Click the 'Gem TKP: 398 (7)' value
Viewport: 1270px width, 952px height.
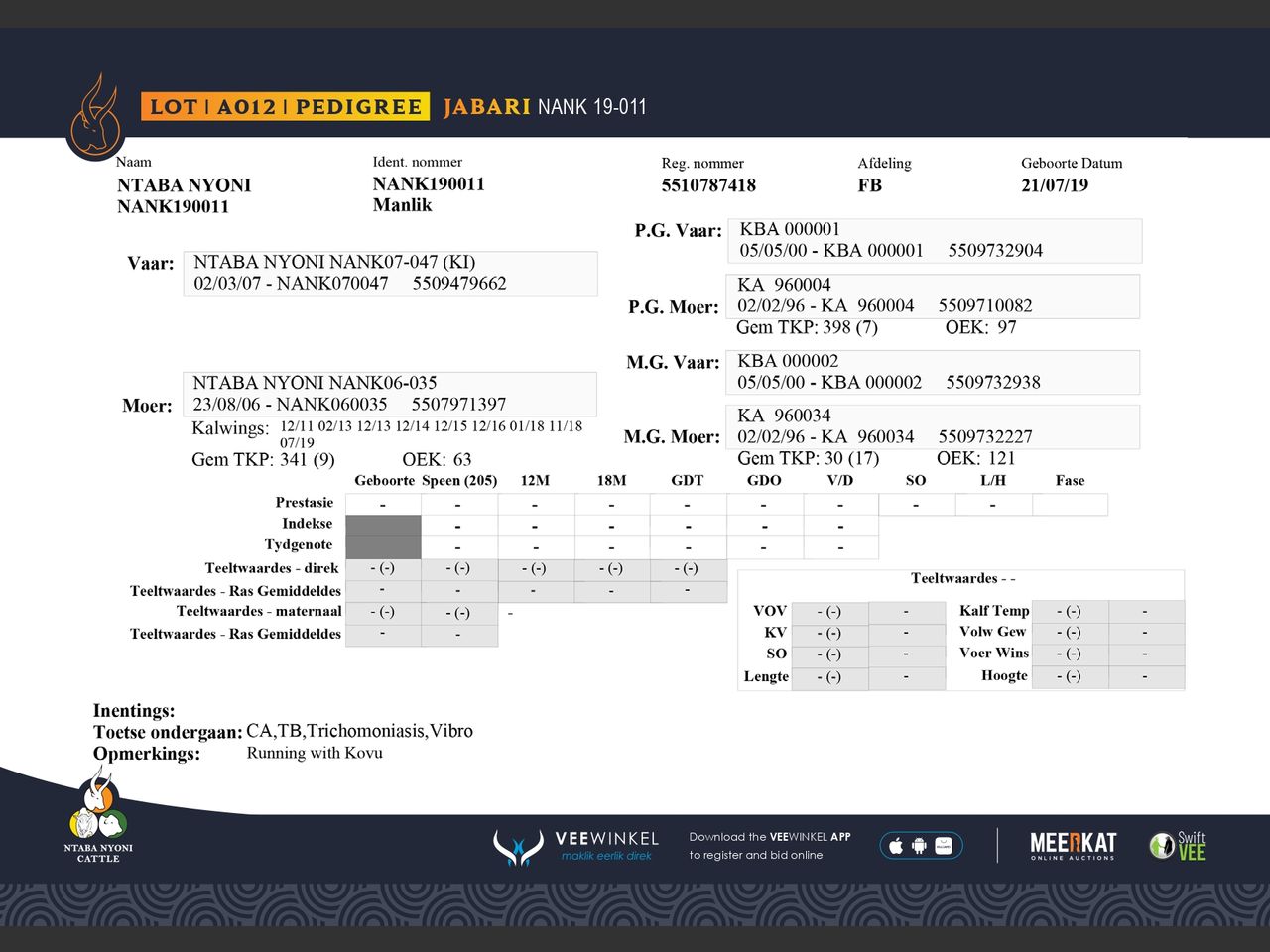click(807, 328)
